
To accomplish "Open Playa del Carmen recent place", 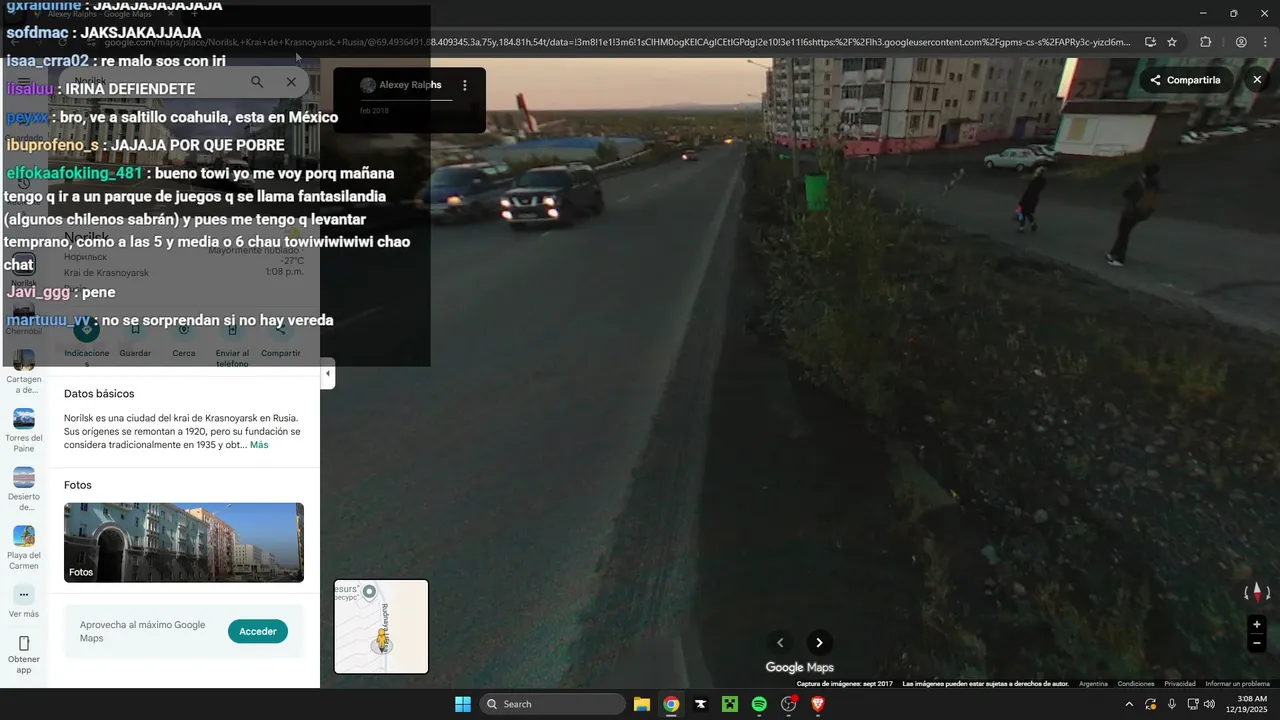I will [24, 548].
